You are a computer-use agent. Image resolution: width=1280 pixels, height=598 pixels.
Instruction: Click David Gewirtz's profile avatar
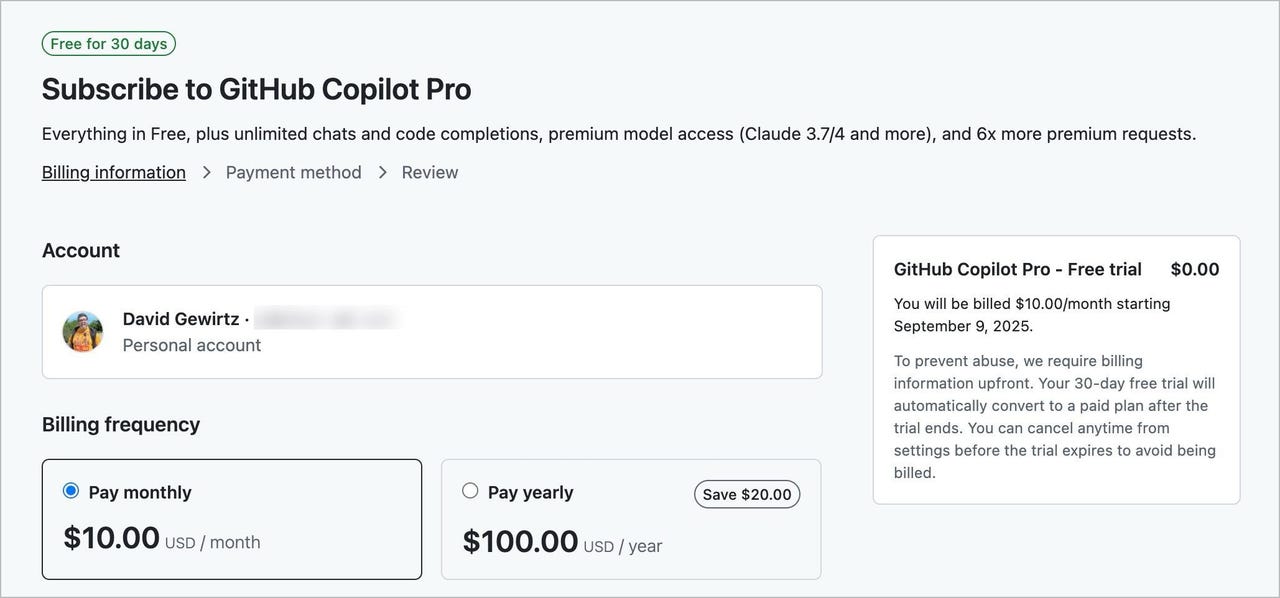[83, 331]
